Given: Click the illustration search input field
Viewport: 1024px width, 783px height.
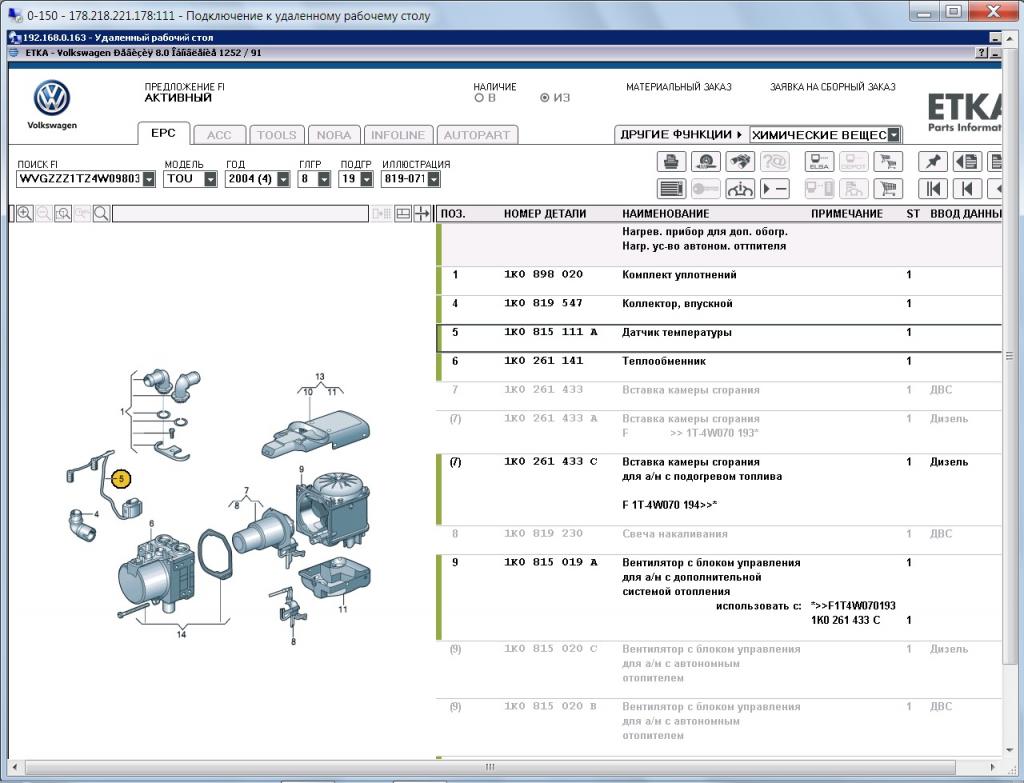Looking at the screenshot, I should pyautogui.click(x=240, y=214).
